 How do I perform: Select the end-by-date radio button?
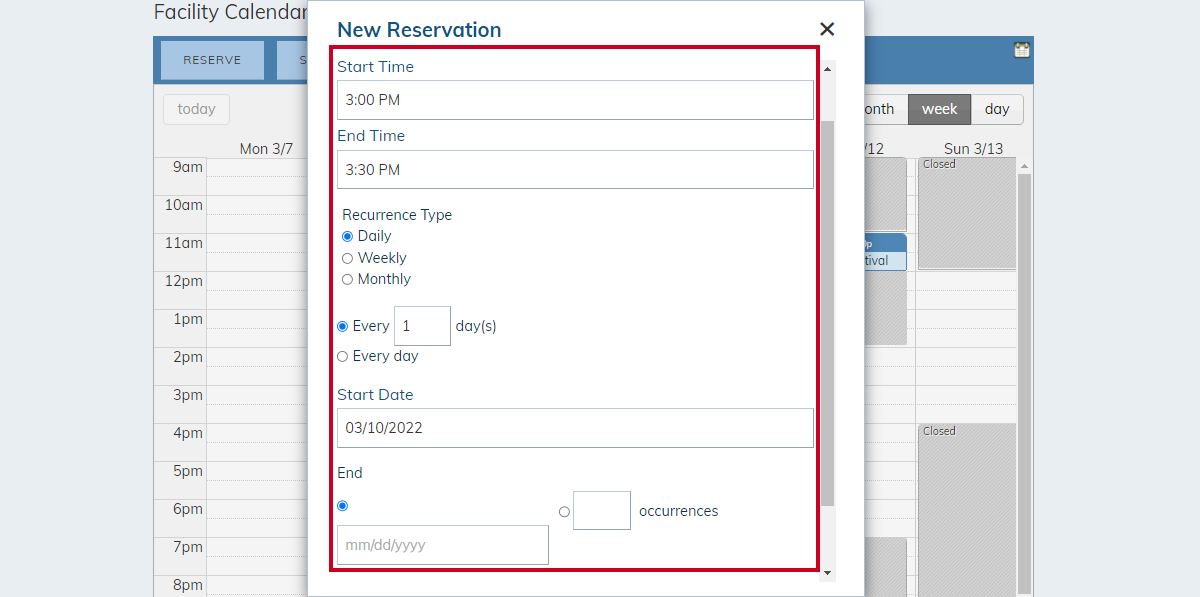(x=343, y=506)
